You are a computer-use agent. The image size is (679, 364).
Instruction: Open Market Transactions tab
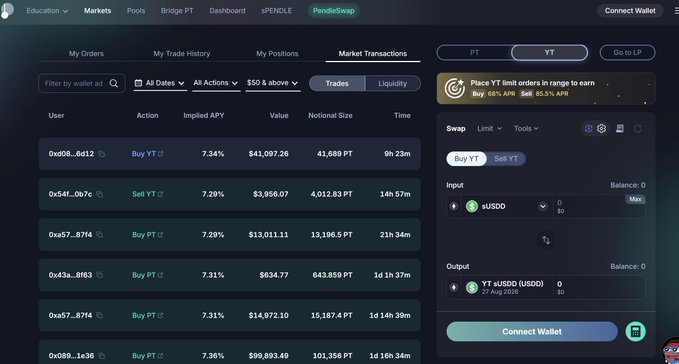point(372,54)
